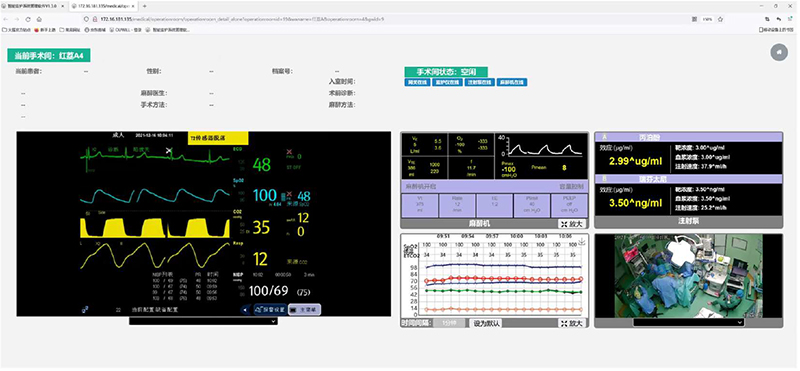The image size is (800, 371).
Task: Enlarge the anesthesia machine panel (放大)
Action: click(572, 224)
